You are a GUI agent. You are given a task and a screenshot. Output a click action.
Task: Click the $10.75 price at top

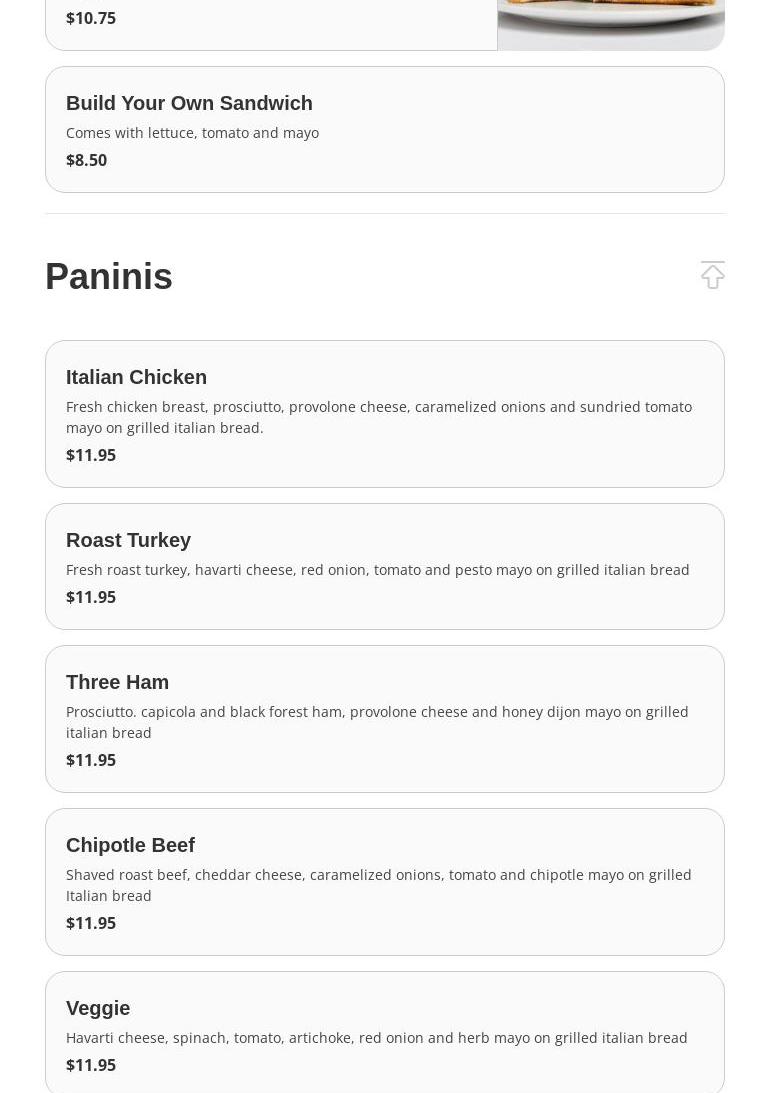pos(91,18)
